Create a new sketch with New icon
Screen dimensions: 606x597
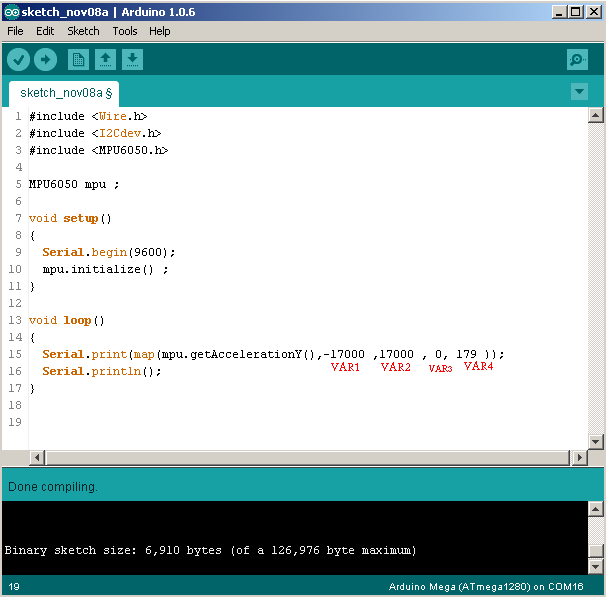[78, 60]
